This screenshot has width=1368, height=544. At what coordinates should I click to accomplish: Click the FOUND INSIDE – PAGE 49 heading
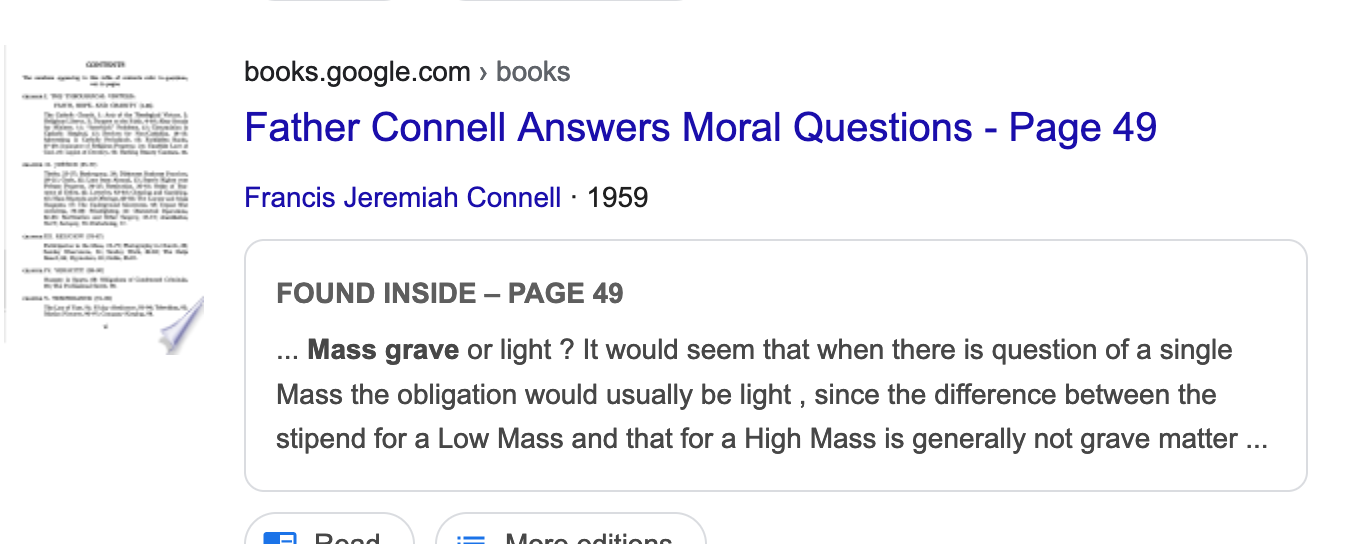coord(450,293)
